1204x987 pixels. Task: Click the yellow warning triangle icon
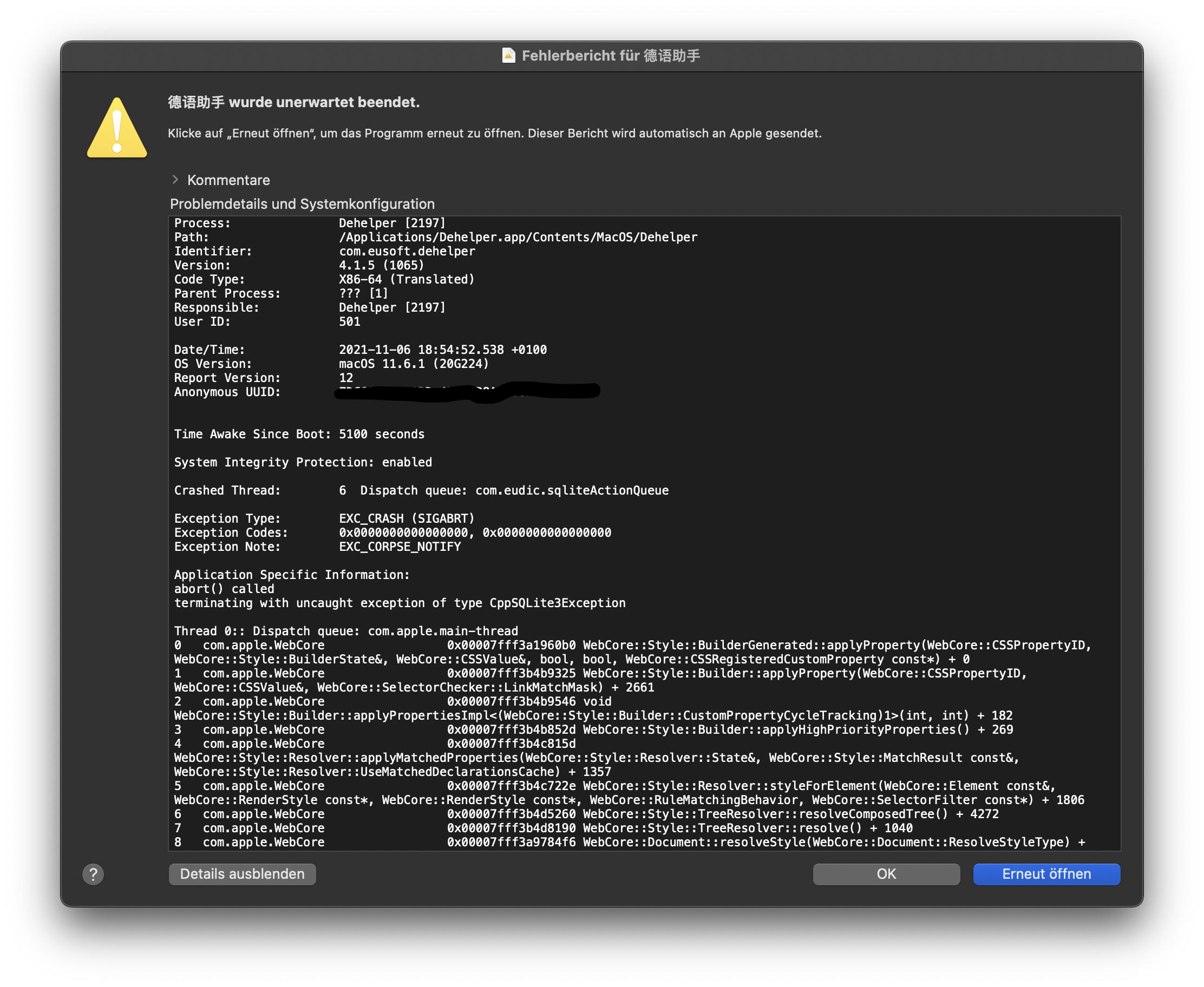click(x=117, y=128)
